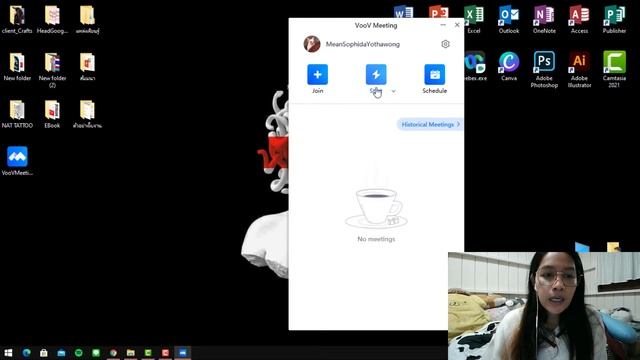Image resolution: width=640 pixels, height=360 pixels.
Task: Open the Windows Start menu
Action: point(8,353)
